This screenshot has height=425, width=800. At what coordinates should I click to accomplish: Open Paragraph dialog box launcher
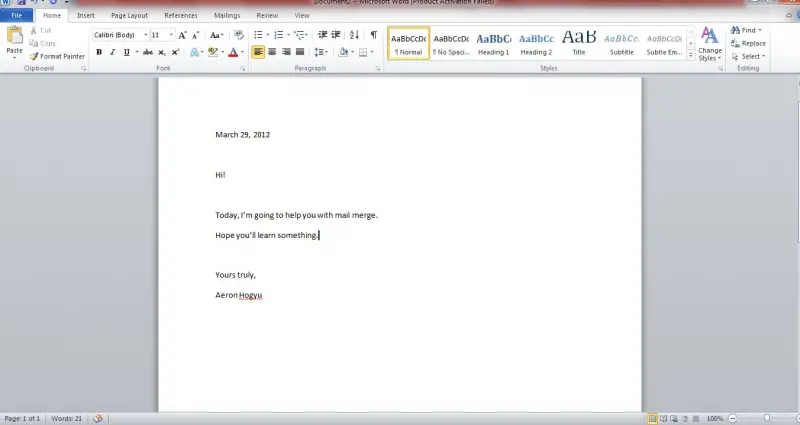coord(378,68)
